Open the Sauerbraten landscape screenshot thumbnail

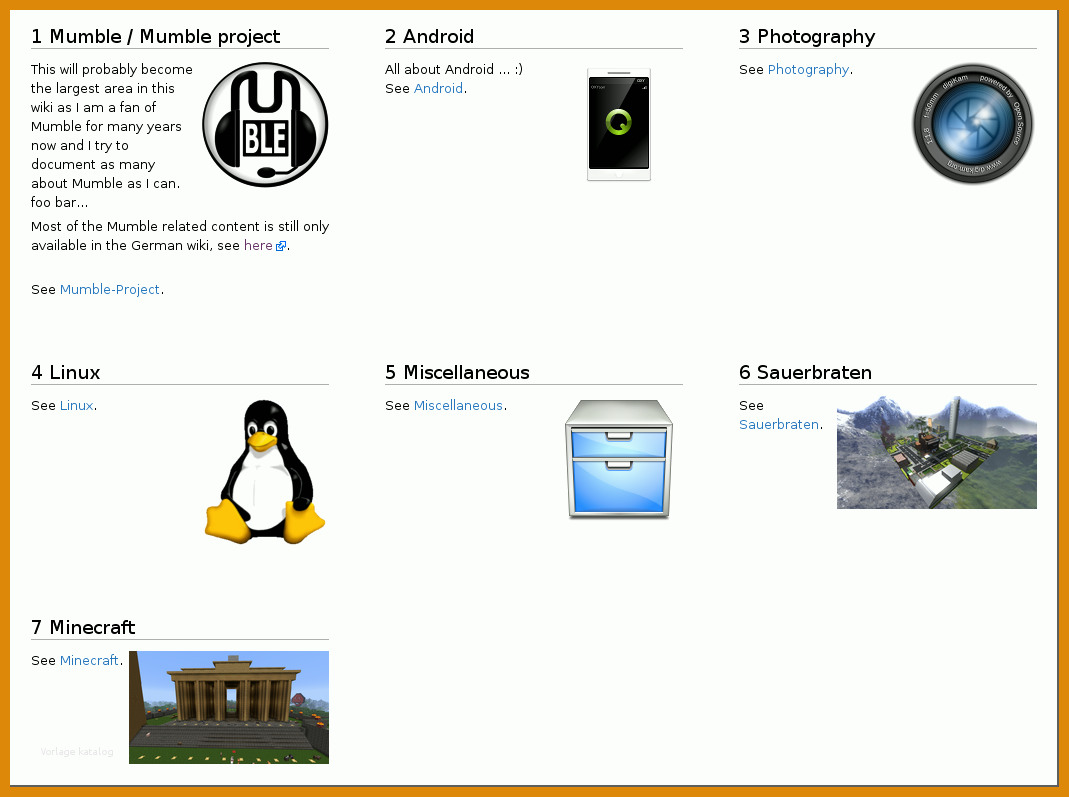pos(937,453)
